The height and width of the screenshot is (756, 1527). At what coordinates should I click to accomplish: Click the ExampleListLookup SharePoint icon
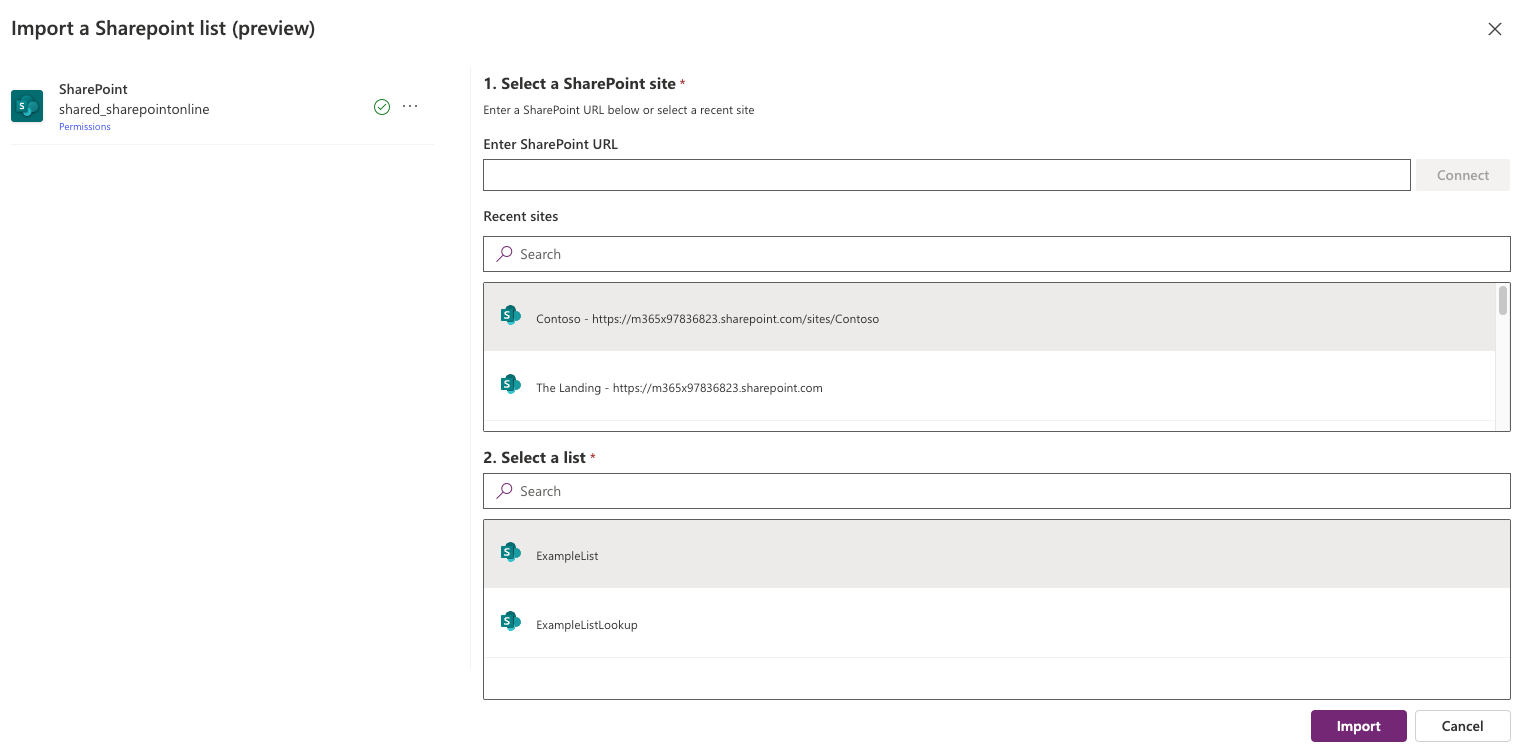coord(510,622)
